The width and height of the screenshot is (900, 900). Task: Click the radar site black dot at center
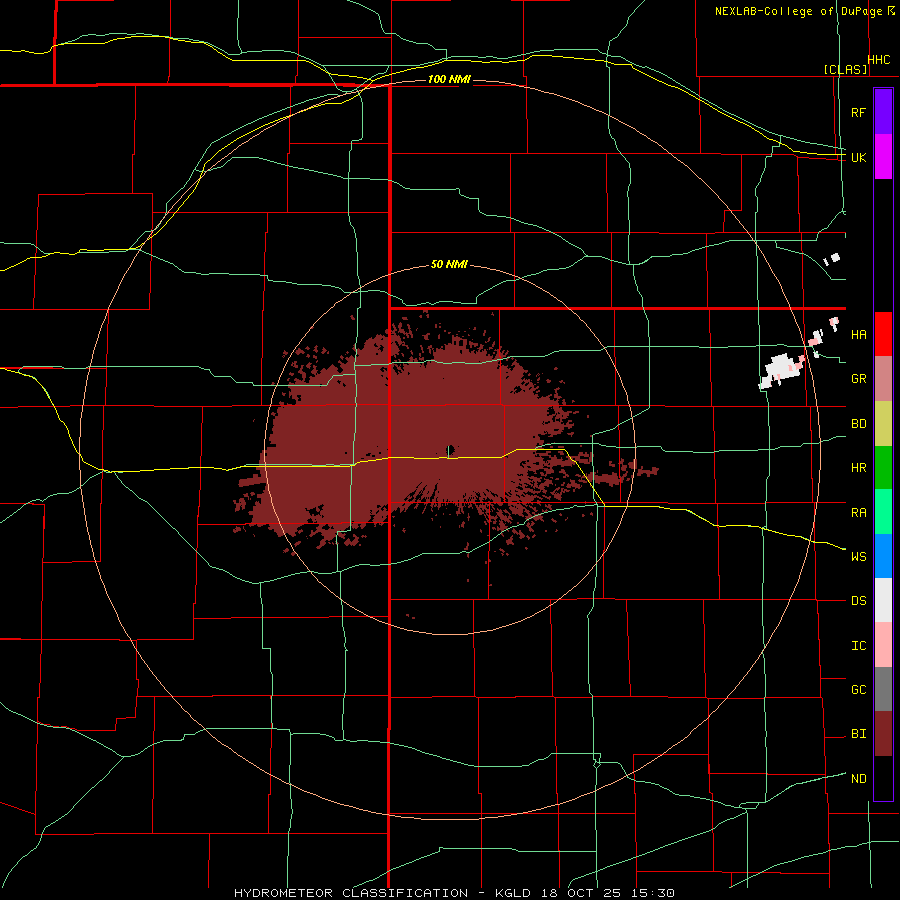[x=451, y=449]
